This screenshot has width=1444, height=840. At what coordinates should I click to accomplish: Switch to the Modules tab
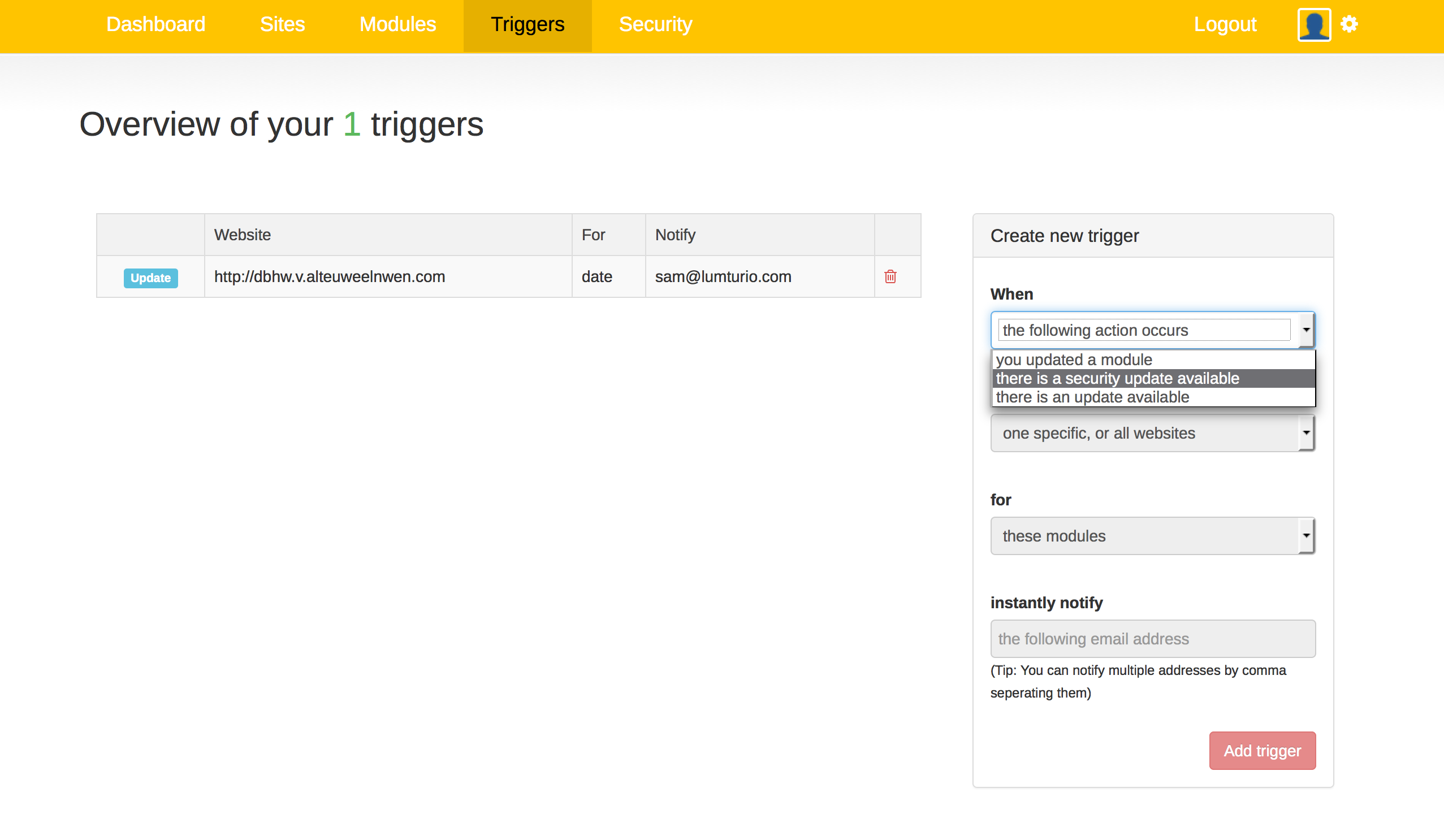point(397,25)
